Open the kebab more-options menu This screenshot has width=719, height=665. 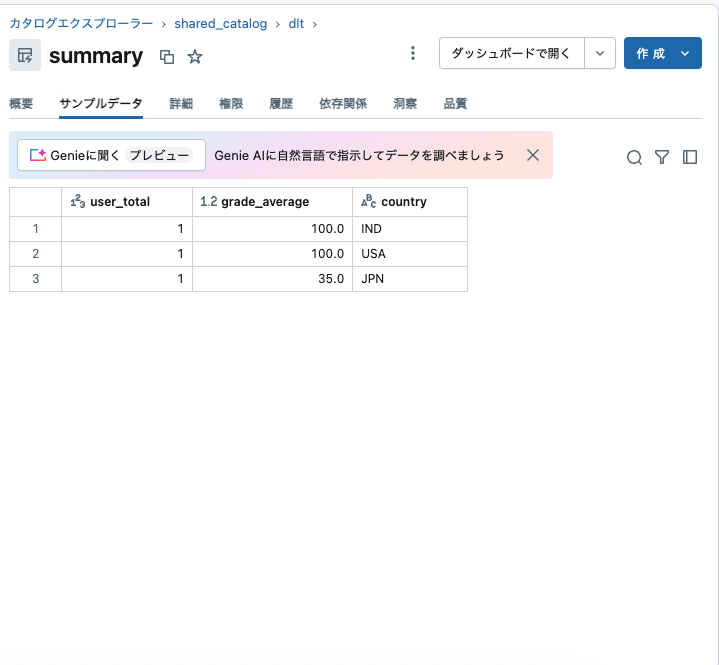click(x=413, y=53)
